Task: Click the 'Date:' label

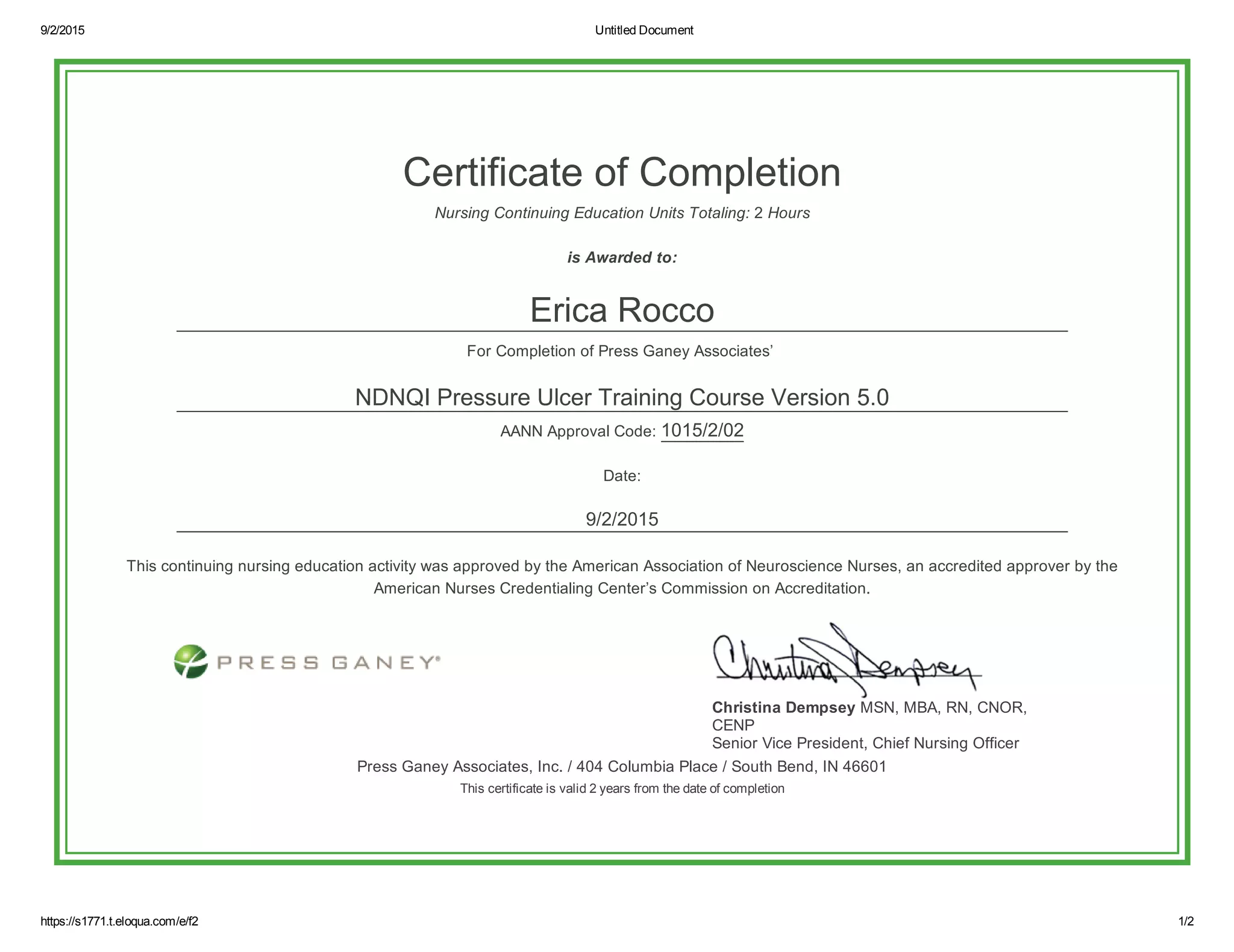Action: click(x=621, y=476)
